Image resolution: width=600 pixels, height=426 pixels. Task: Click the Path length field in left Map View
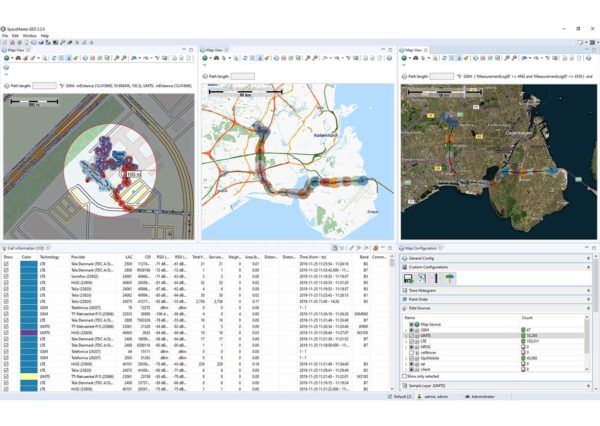point(44,86)
